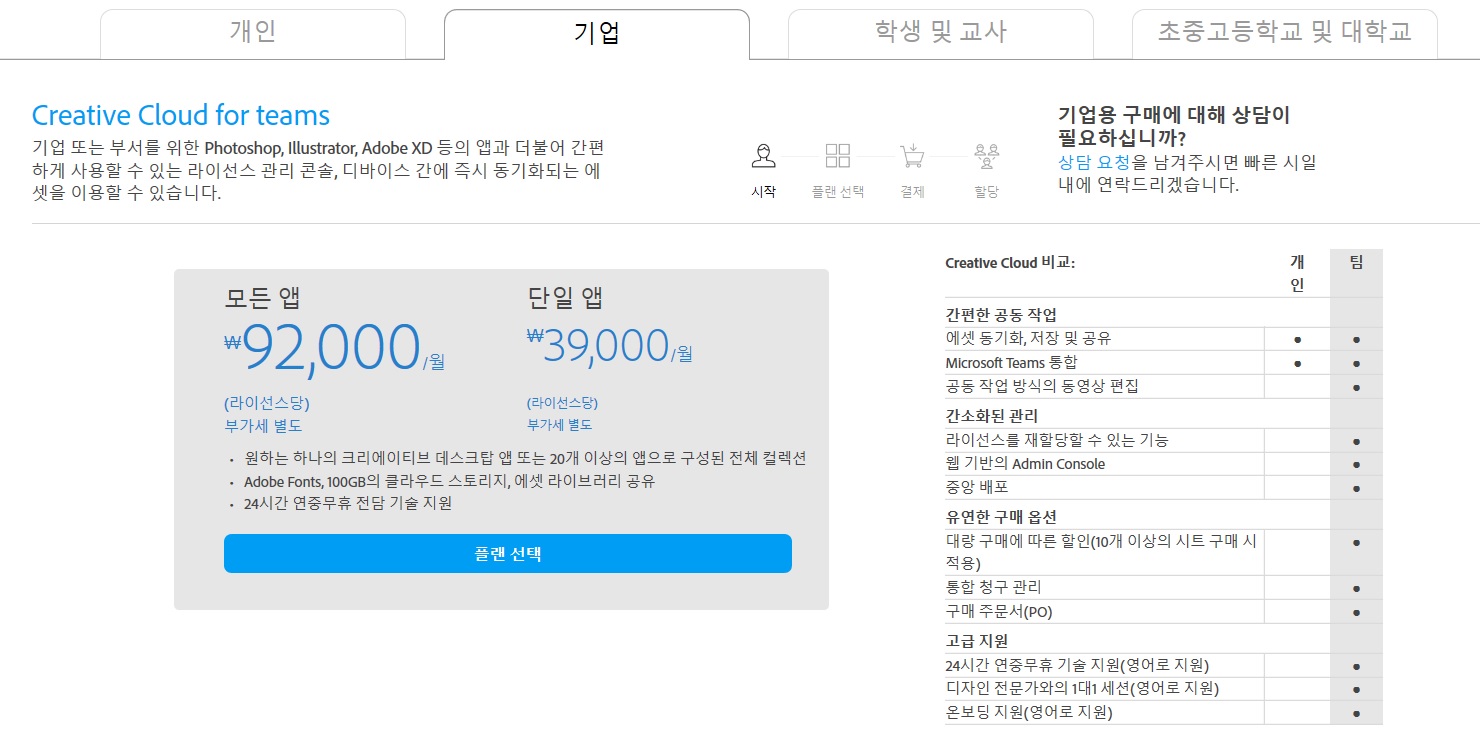Click the 온보딩 지원(영어로 지원) row
Image resolution: width=1480 pixels, height=743 pixels.
click(1163, 713)
